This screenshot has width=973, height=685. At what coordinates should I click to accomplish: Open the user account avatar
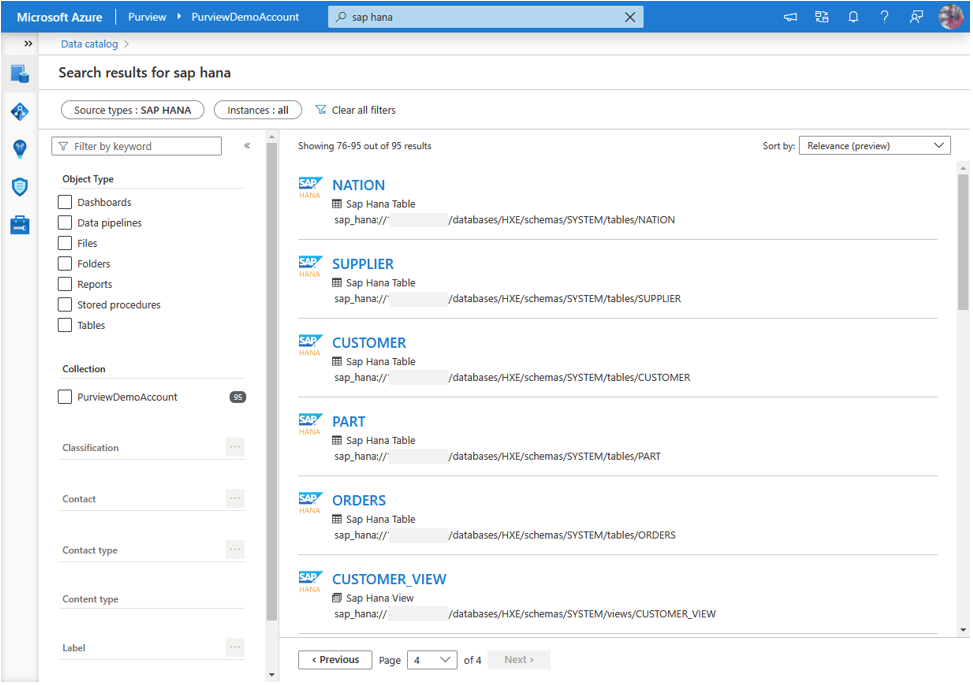click(951, 17)
